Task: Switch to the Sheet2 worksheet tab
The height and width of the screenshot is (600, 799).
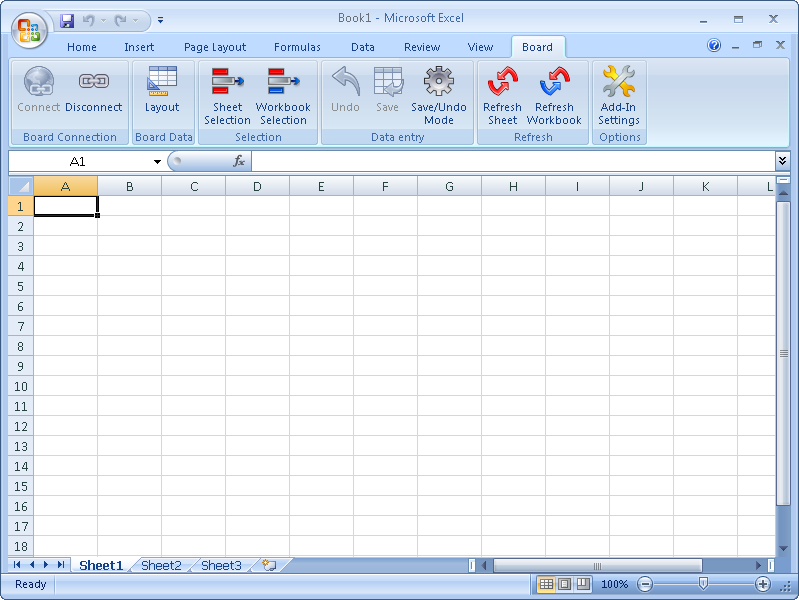Action: [161, 565]
